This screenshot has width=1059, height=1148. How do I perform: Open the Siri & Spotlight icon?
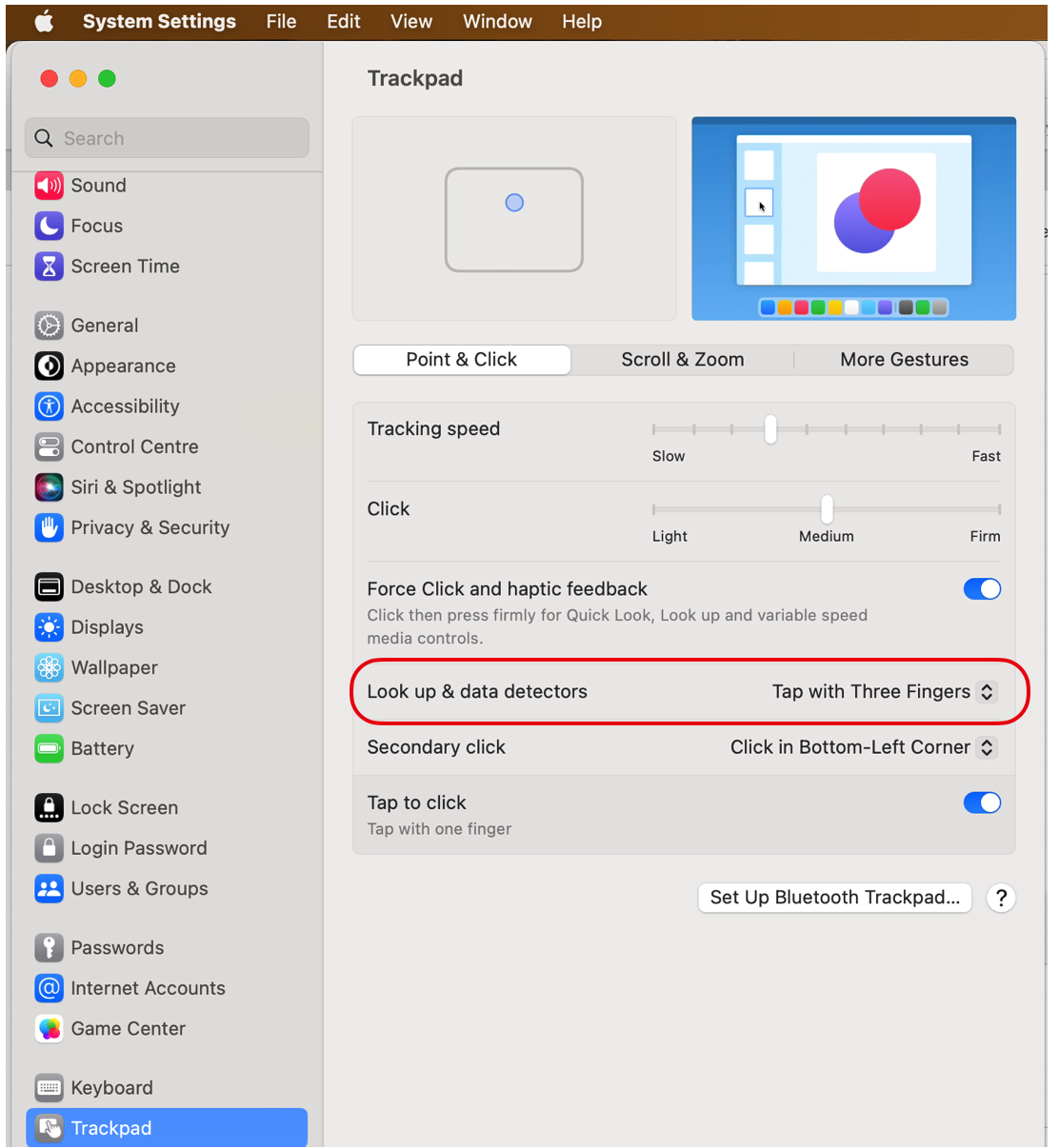(x=49, y=486)
